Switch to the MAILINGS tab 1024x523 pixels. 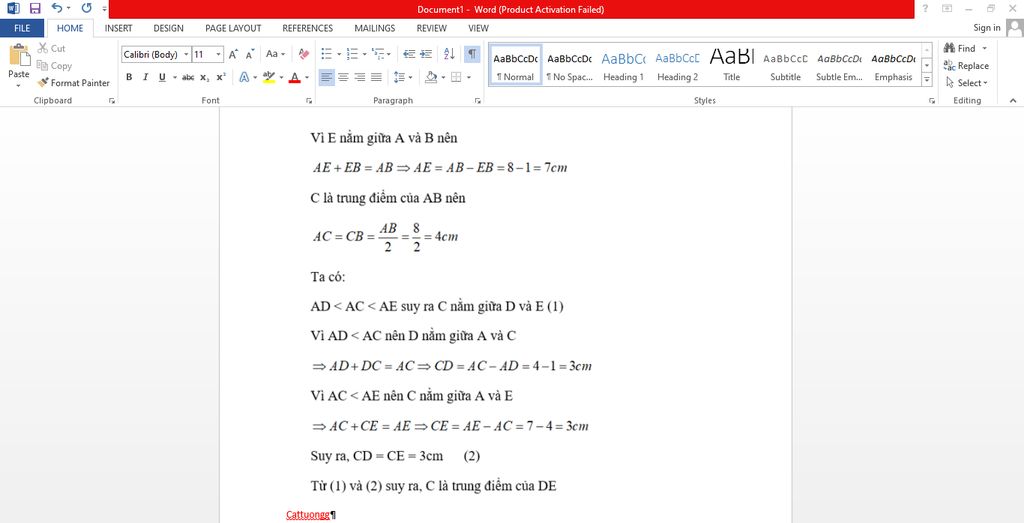pos(375,28)
